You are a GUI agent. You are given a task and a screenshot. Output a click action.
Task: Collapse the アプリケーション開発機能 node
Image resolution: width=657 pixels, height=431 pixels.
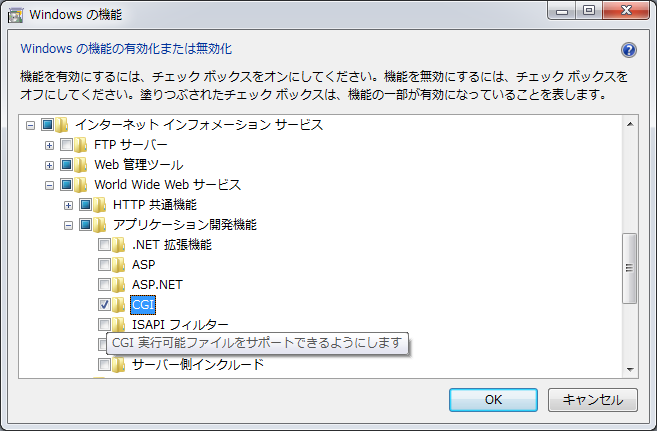tap(68, 226)
